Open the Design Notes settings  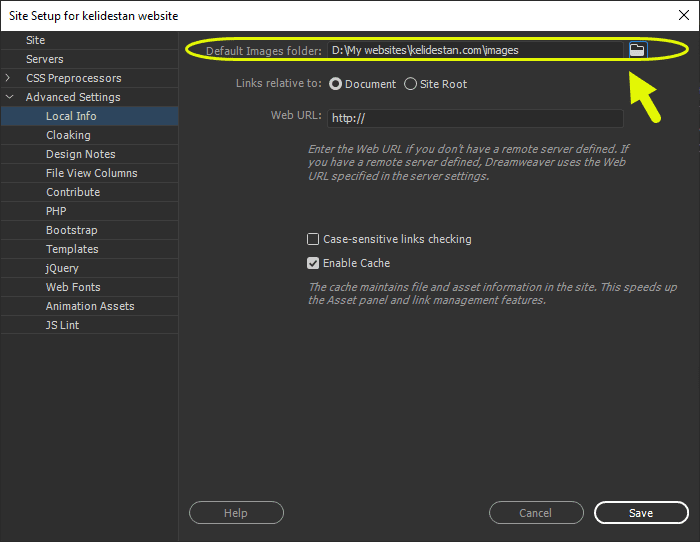[x=90, y=154]
